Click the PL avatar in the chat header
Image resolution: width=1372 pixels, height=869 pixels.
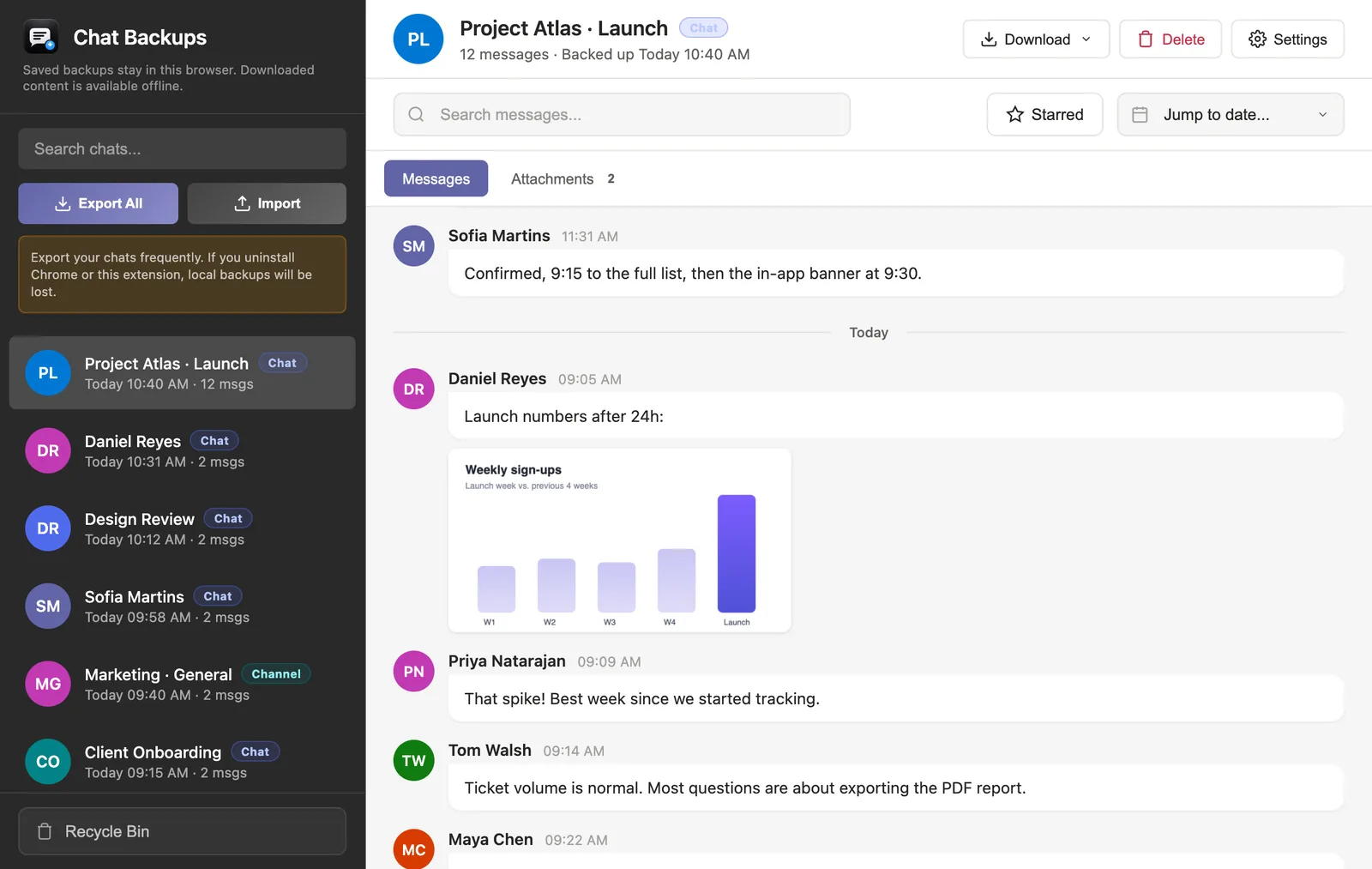418,39
